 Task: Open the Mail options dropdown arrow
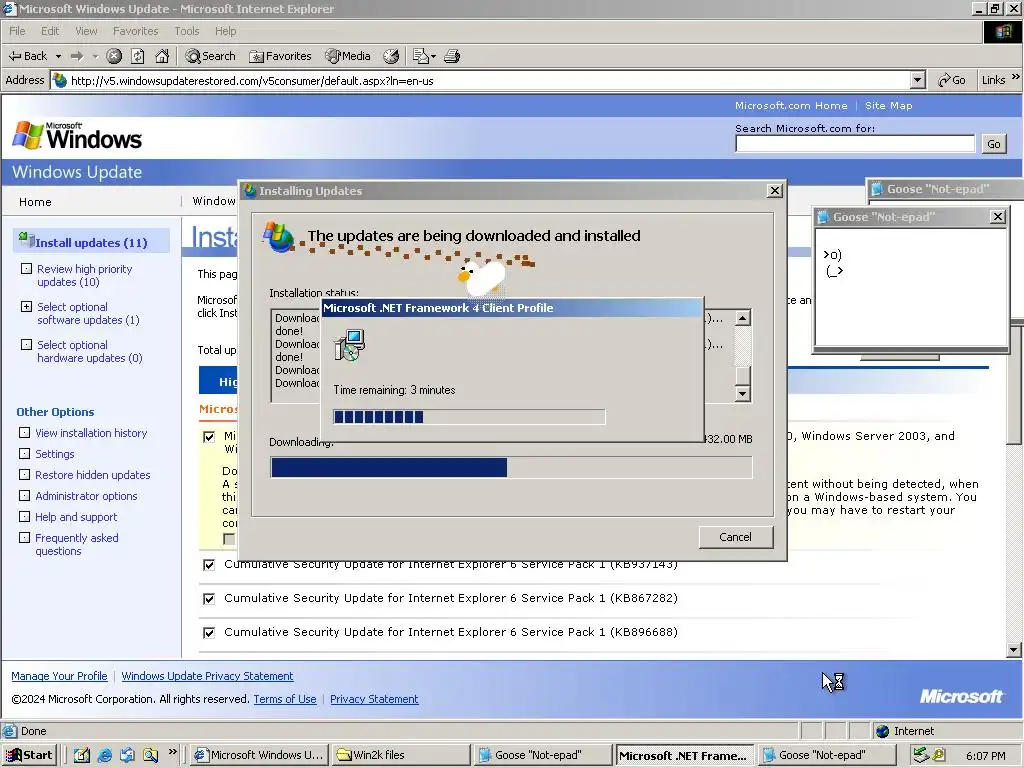pos(433,56)
